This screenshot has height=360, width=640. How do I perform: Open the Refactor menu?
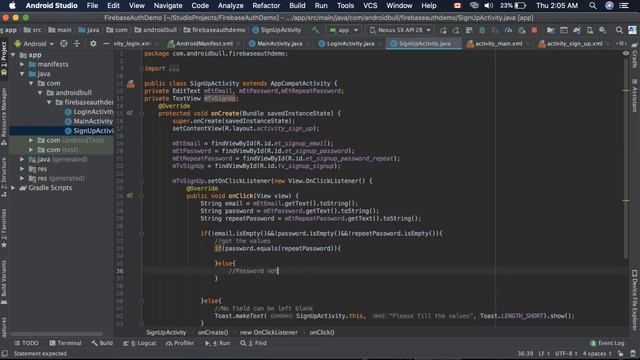coord(266,6)
